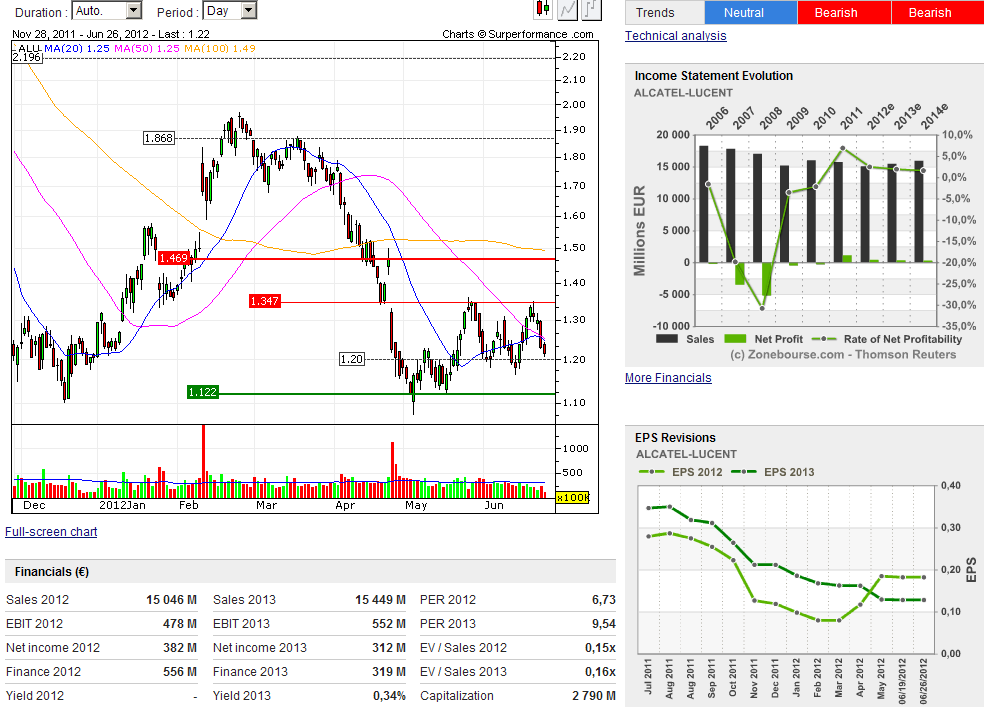Click the Capitalization value 2 790 M
This screenshot has width=984, height=707.
(594, 695)
